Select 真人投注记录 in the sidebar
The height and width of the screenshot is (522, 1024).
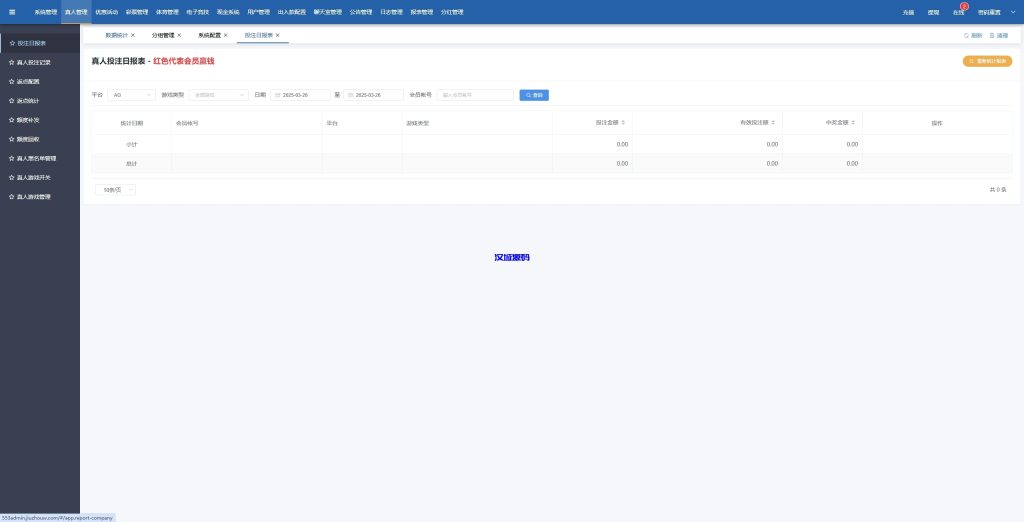(34, 62)
